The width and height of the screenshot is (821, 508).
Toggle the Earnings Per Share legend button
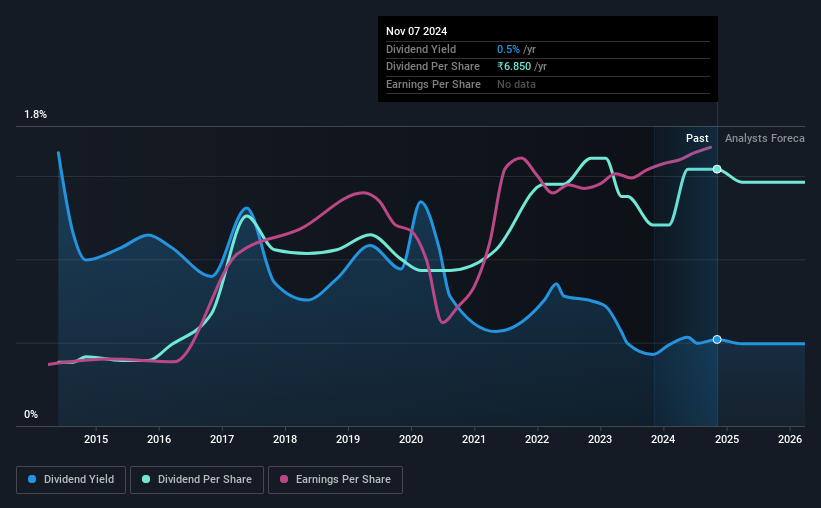(335, 480)
